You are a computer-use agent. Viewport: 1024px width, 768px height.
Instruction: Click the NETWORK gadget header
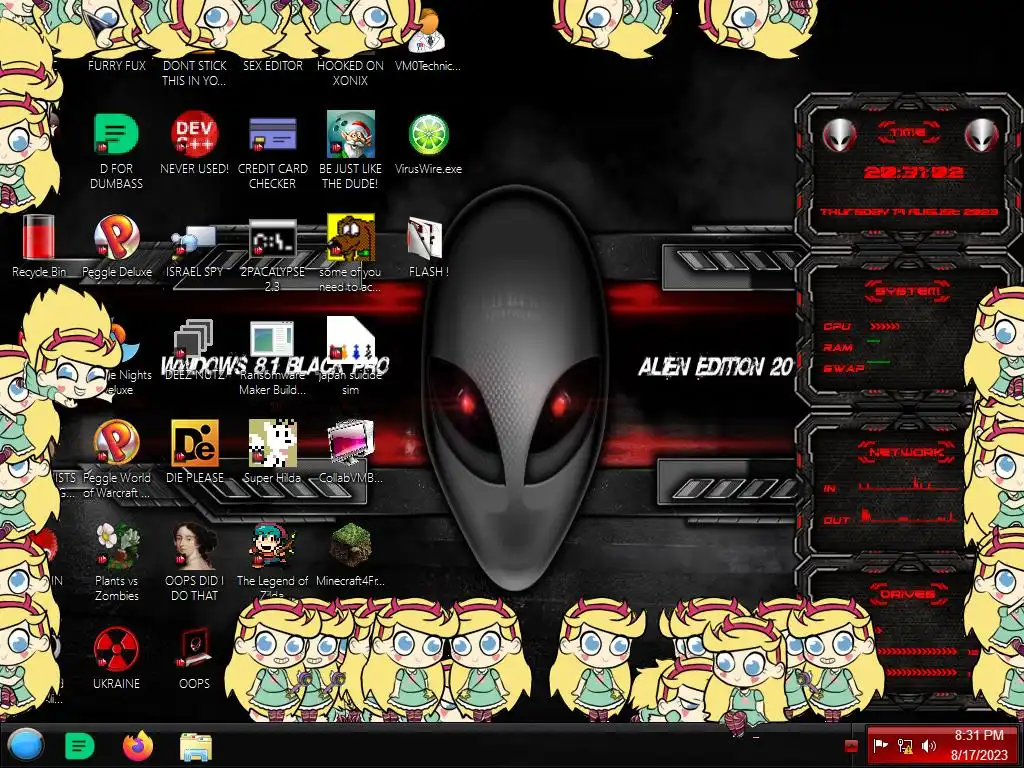(x=907, y=451)
